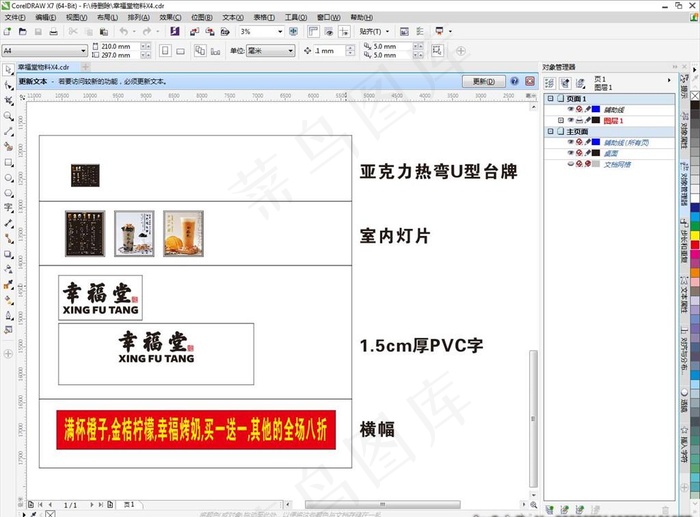The width and height of the screenshot is (700, 517).
Task: Select portrait page orientation
Action: pos(165,51)
